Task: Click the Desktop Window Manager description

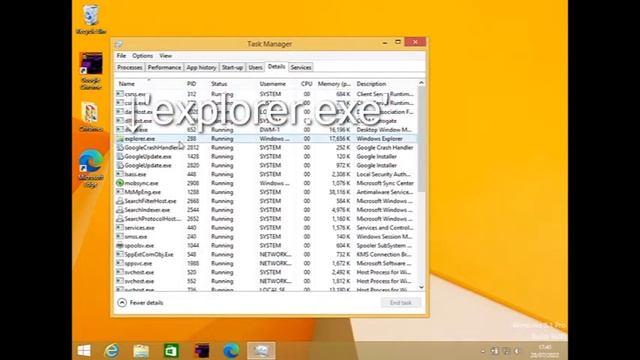Action: (384, 130)
